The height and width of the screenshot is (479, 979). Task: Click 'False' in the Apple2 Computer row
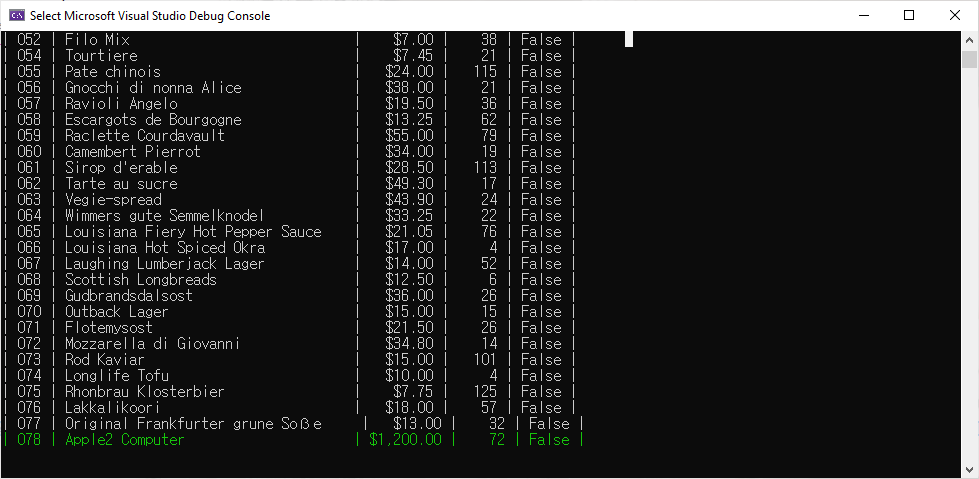(549, 440)
